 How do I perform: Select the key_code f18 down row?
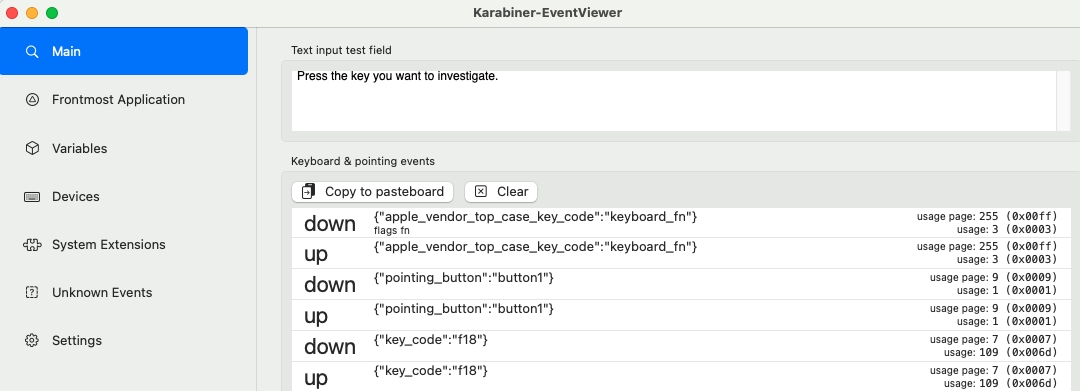coord(681,346)
